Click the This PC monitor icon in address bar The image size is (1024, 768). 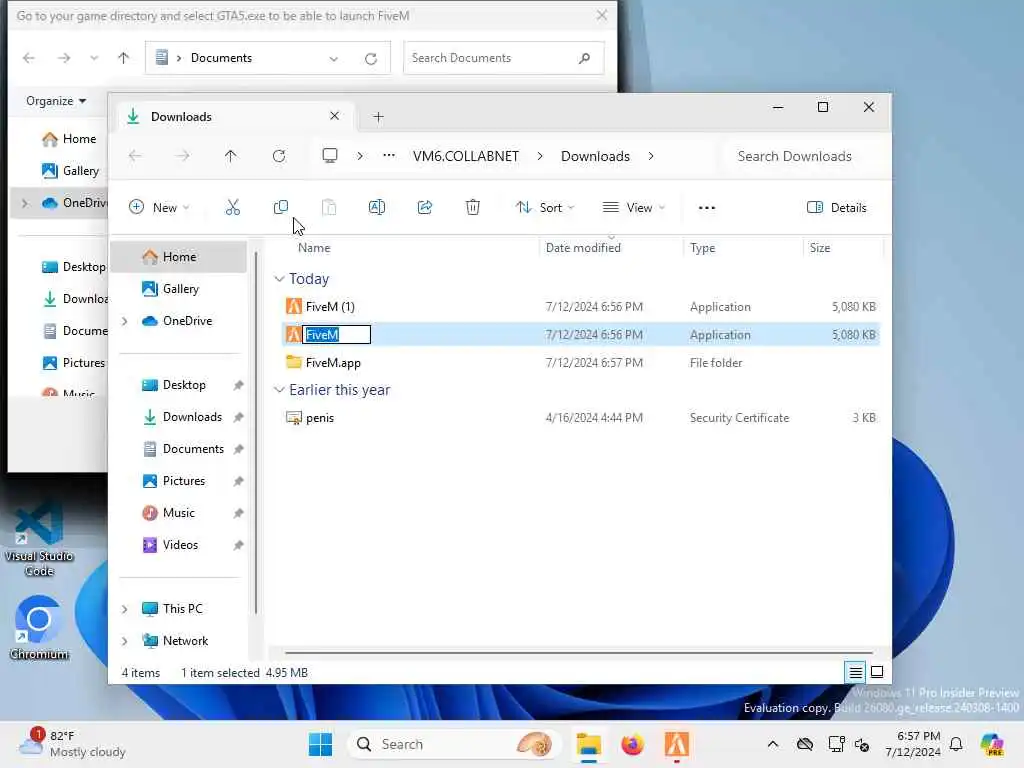pos(330,156)
